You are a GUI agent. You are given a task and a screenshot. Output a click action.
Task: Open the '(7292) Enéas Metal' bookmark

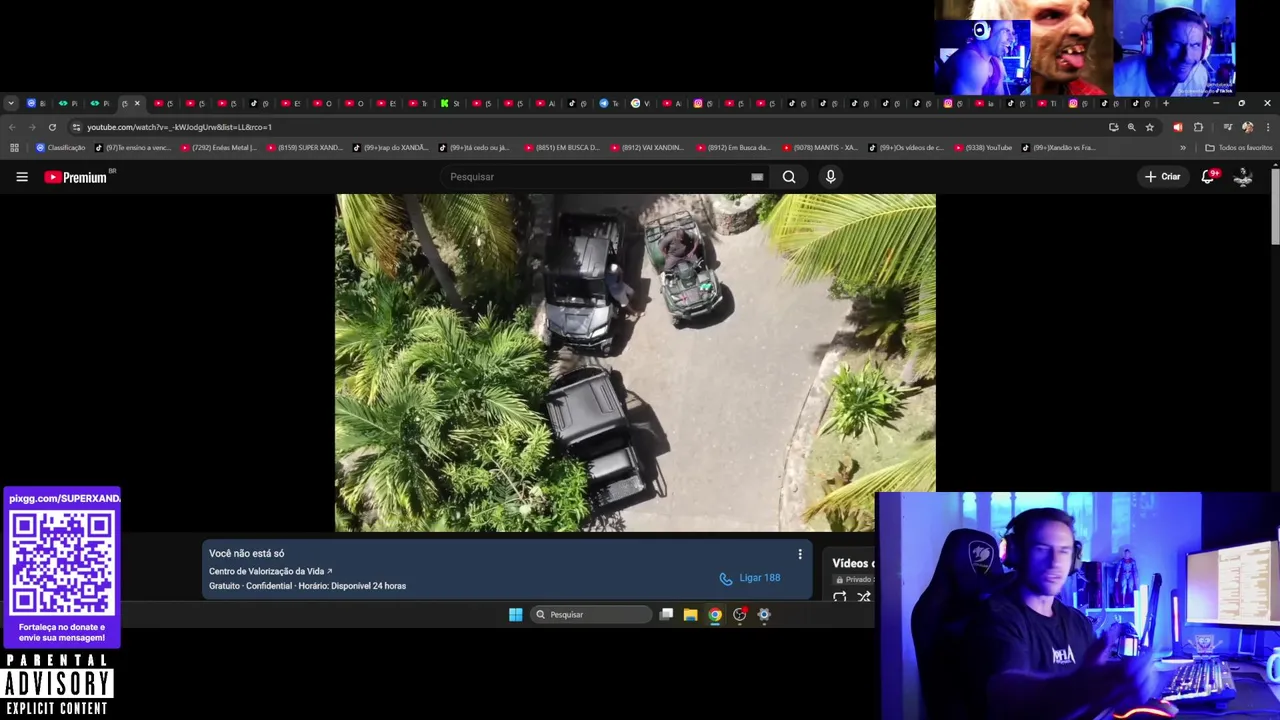click(219, 148)
